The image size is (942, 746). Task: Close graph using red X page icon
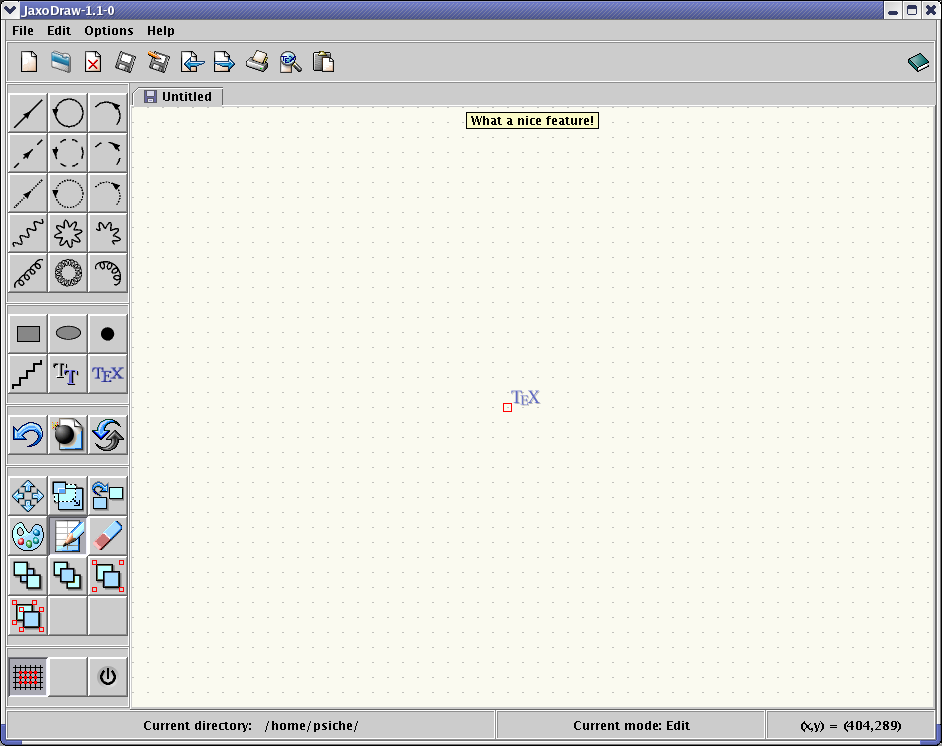[x=93, y=62]
